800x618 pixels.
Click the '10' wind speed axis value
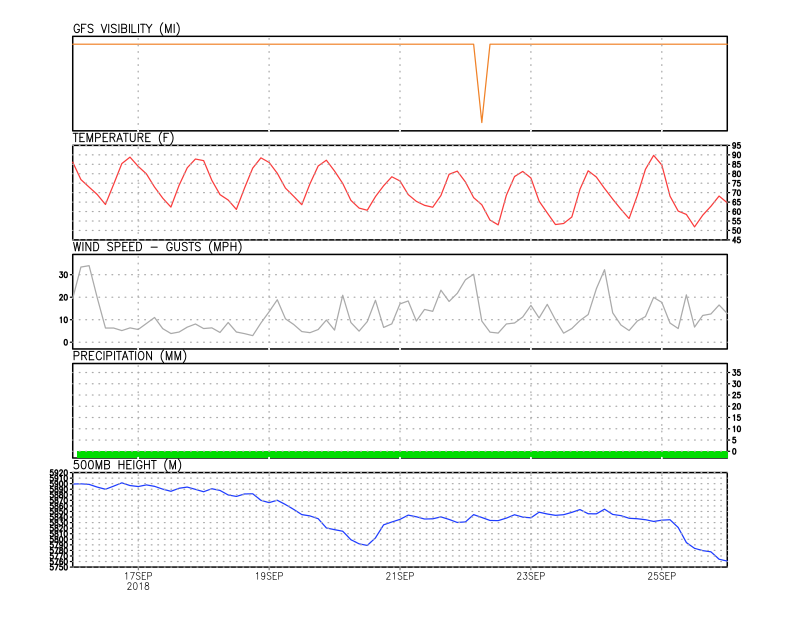coord(63,320)
